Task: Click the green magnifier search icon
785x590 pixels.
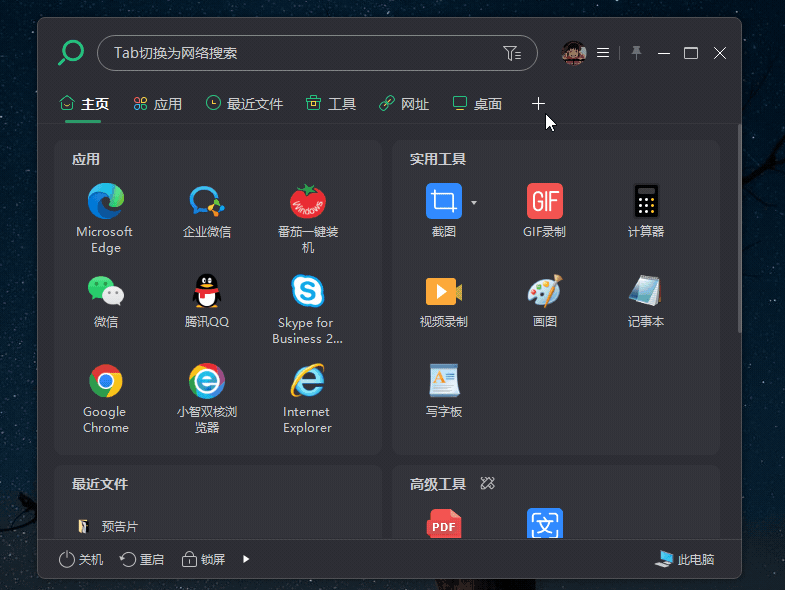Action: pos(71,53)
